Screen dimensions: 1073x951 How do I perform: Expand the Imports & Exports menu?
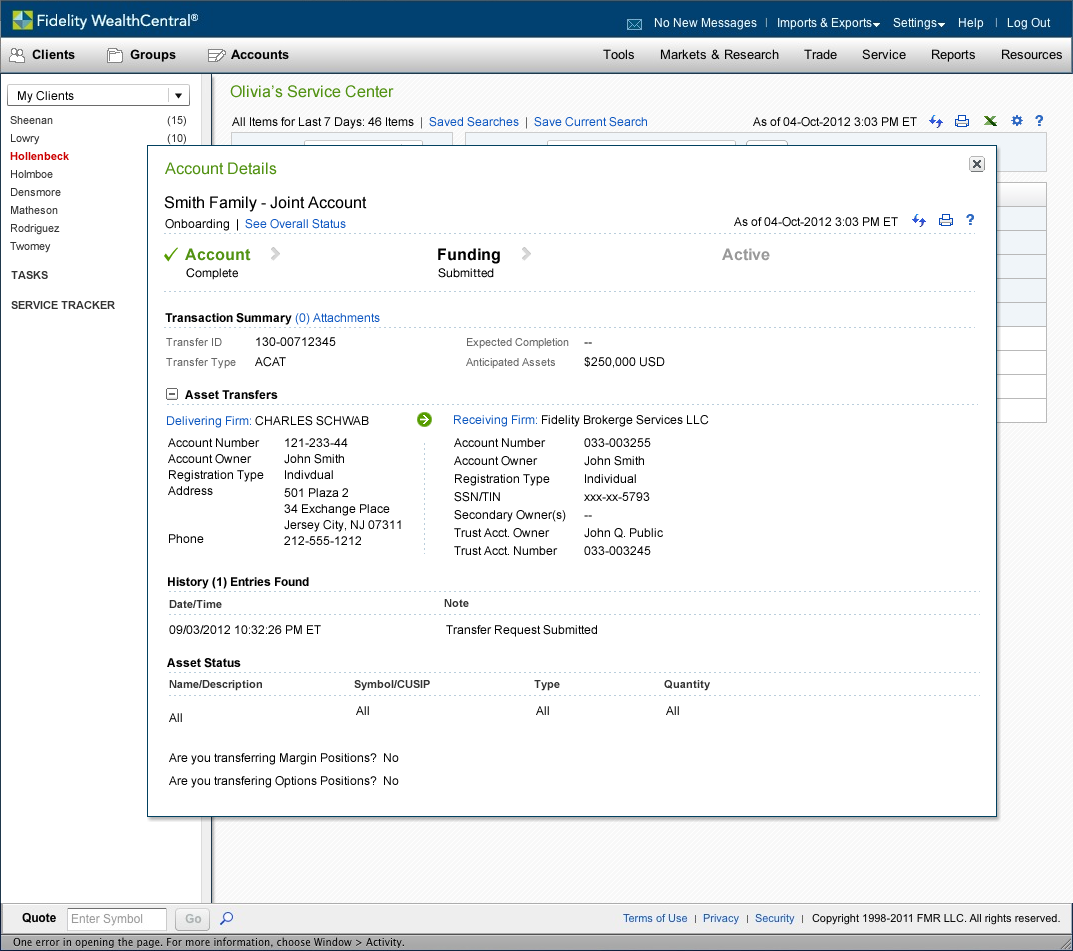pyautogui.click(x=828, y=23)
